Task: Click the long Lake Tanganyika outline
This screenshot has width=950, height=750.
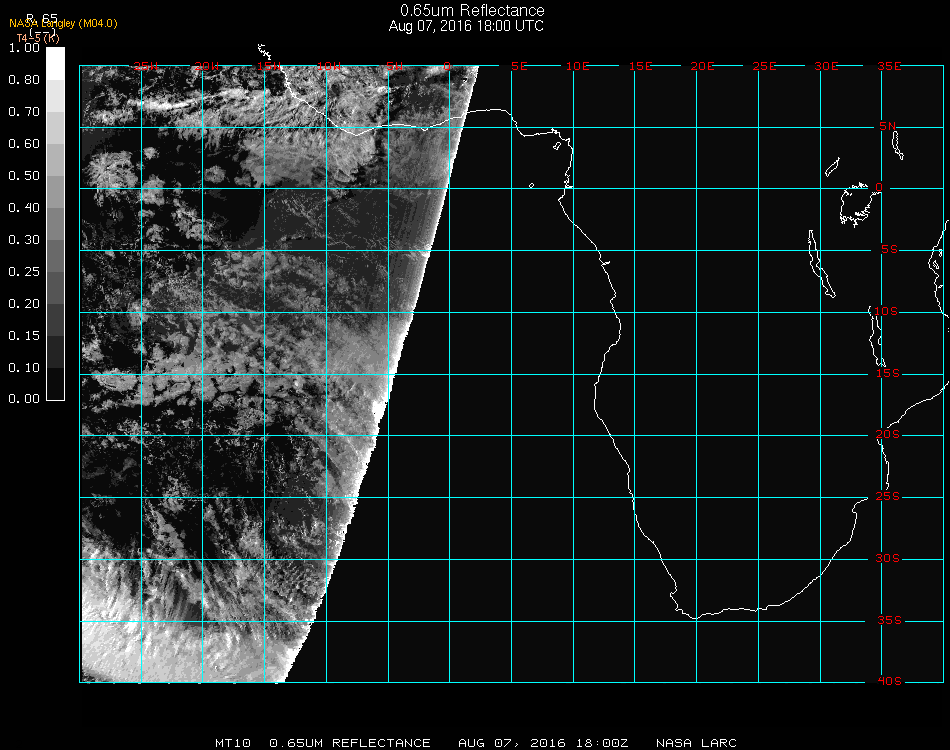Action: click(x=821, y=263)
